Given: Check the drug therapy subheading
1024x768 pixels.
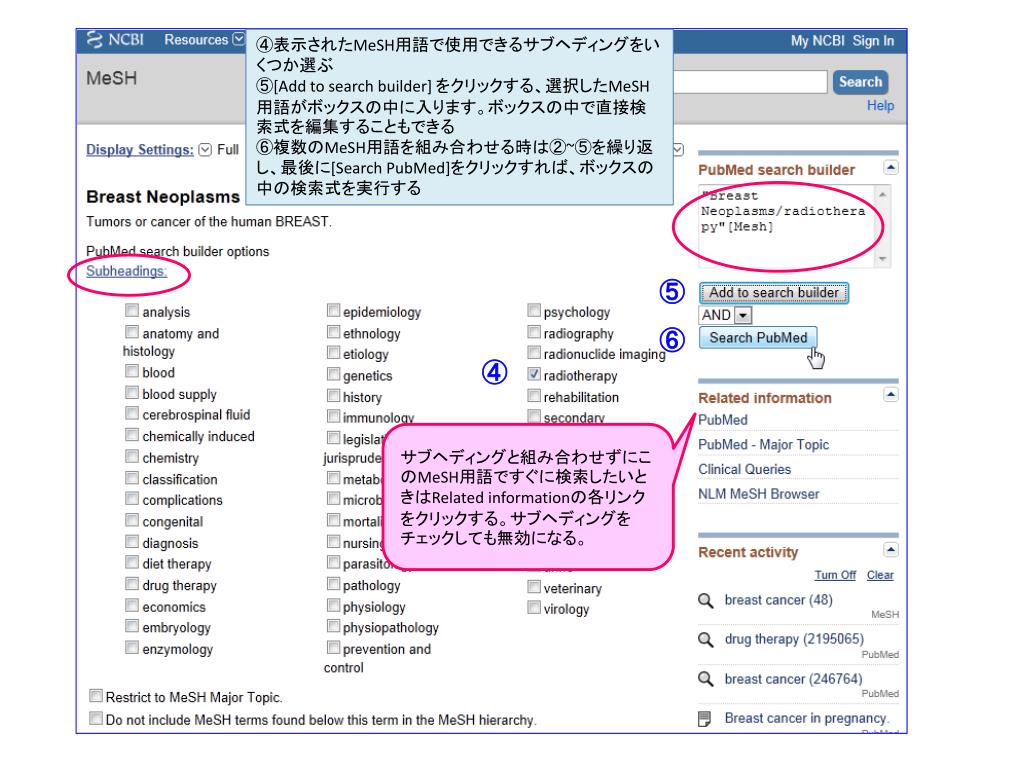Looking at the screenshot, I should click(x=132, y=583).
